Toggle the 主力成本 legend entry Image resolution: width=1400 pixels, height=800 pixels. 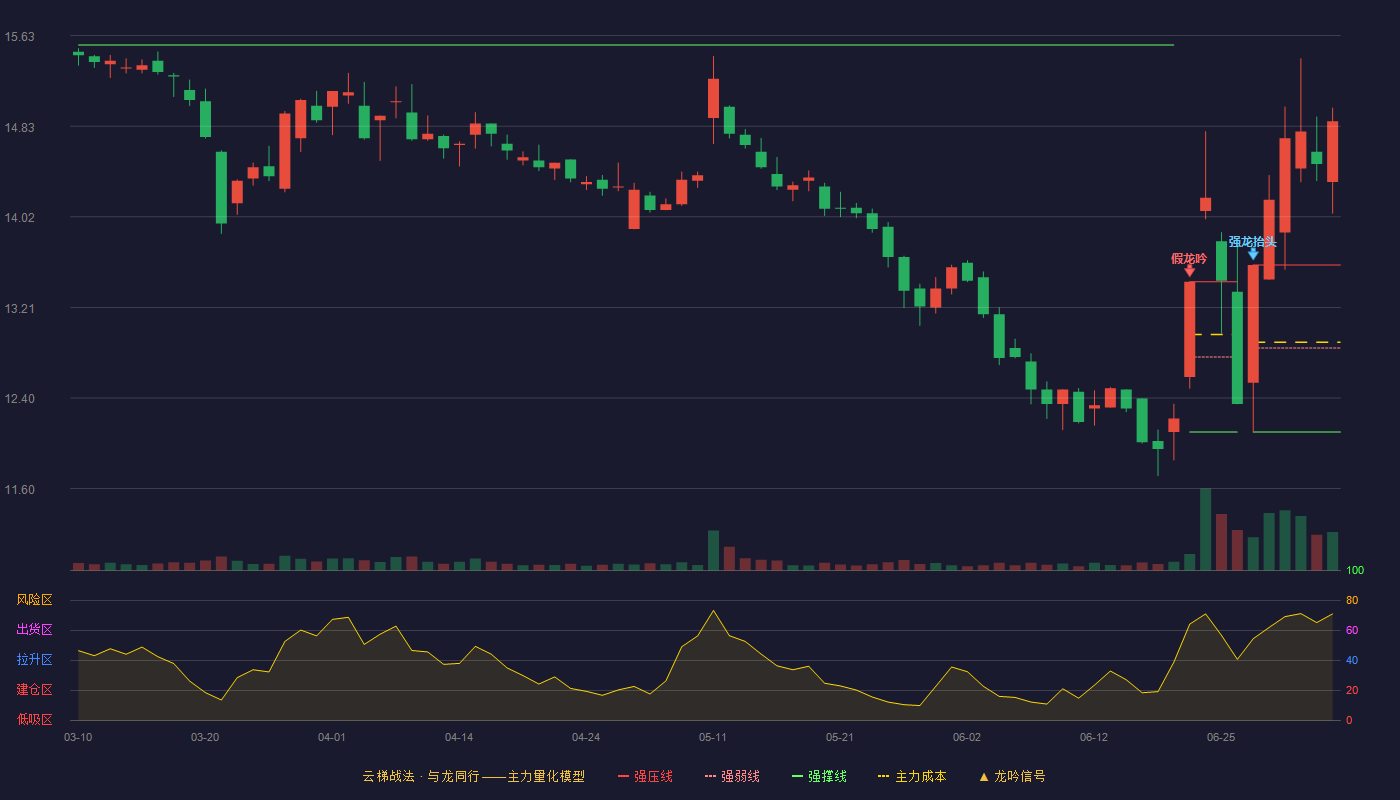click(x=912, y=776)
